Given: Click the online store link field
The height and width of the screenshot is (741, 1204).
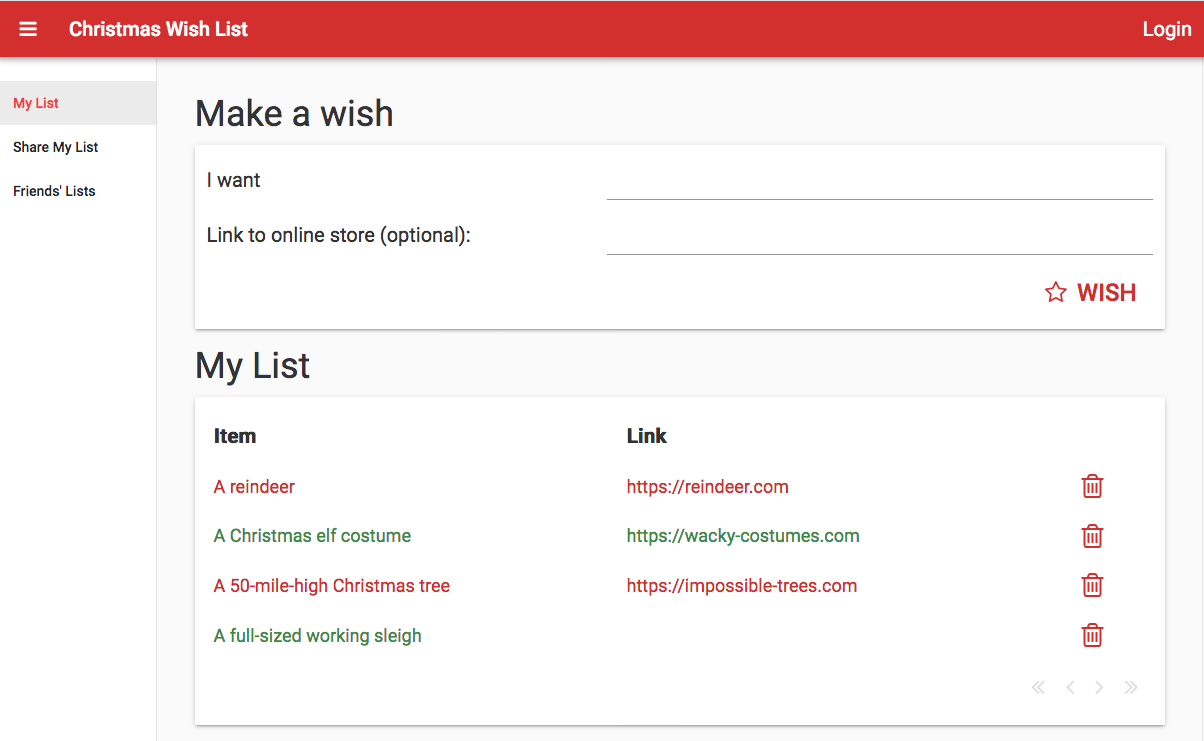Looking at the screenshot, I should tap(879, 237).
